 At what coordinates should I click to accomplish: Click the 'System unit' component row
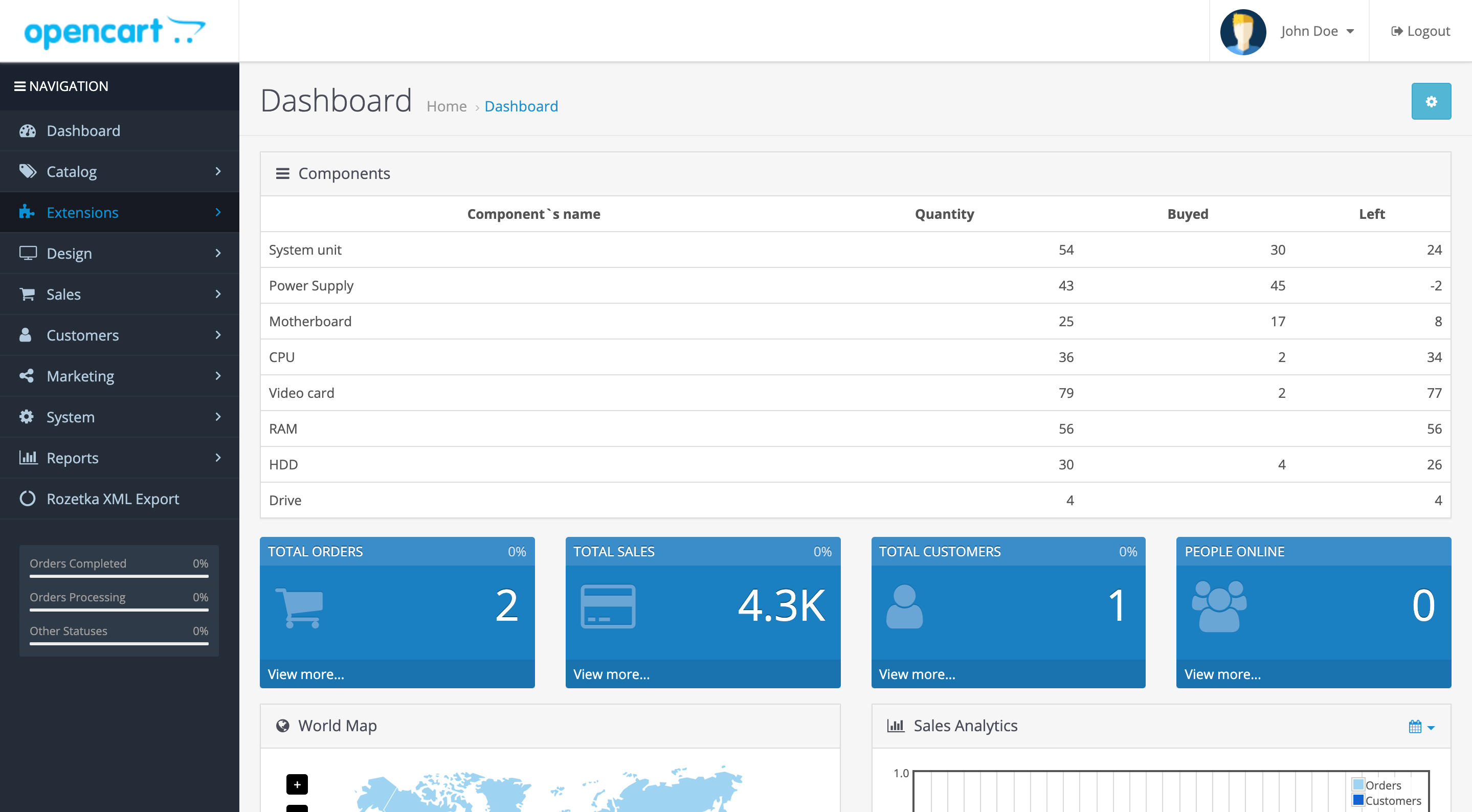click(x=856, y=250)
